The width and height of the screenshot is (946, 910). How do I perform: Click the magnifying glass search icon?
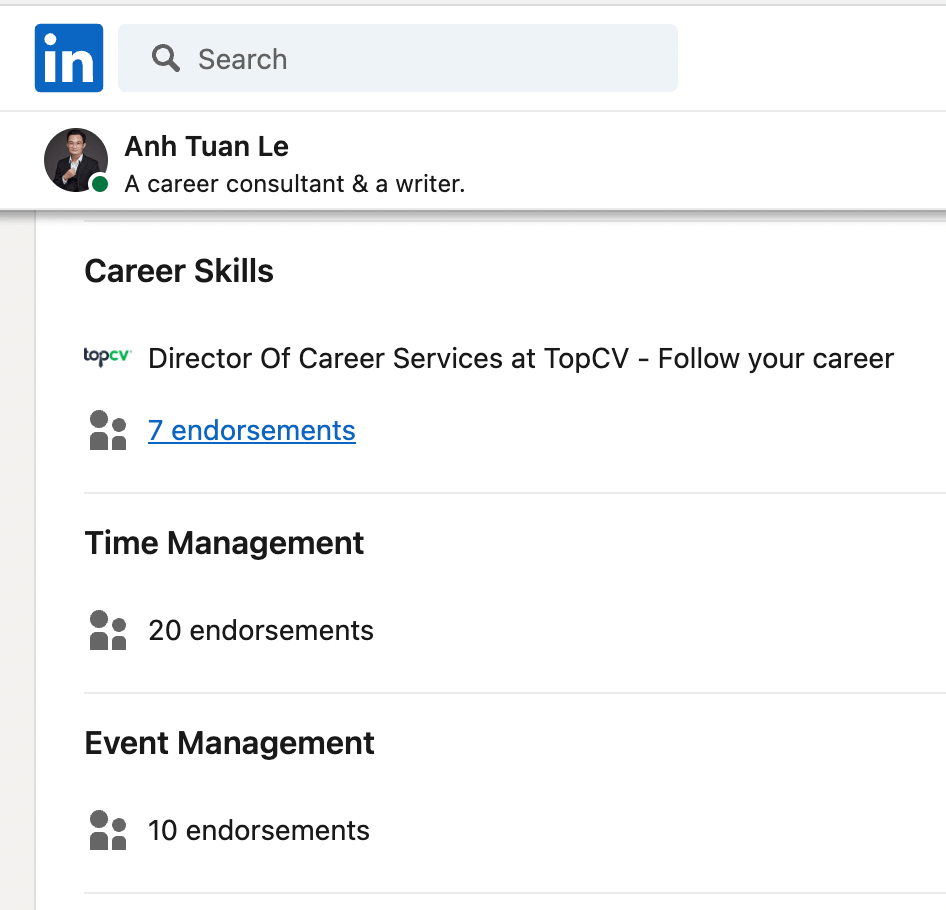click(165, 58)
